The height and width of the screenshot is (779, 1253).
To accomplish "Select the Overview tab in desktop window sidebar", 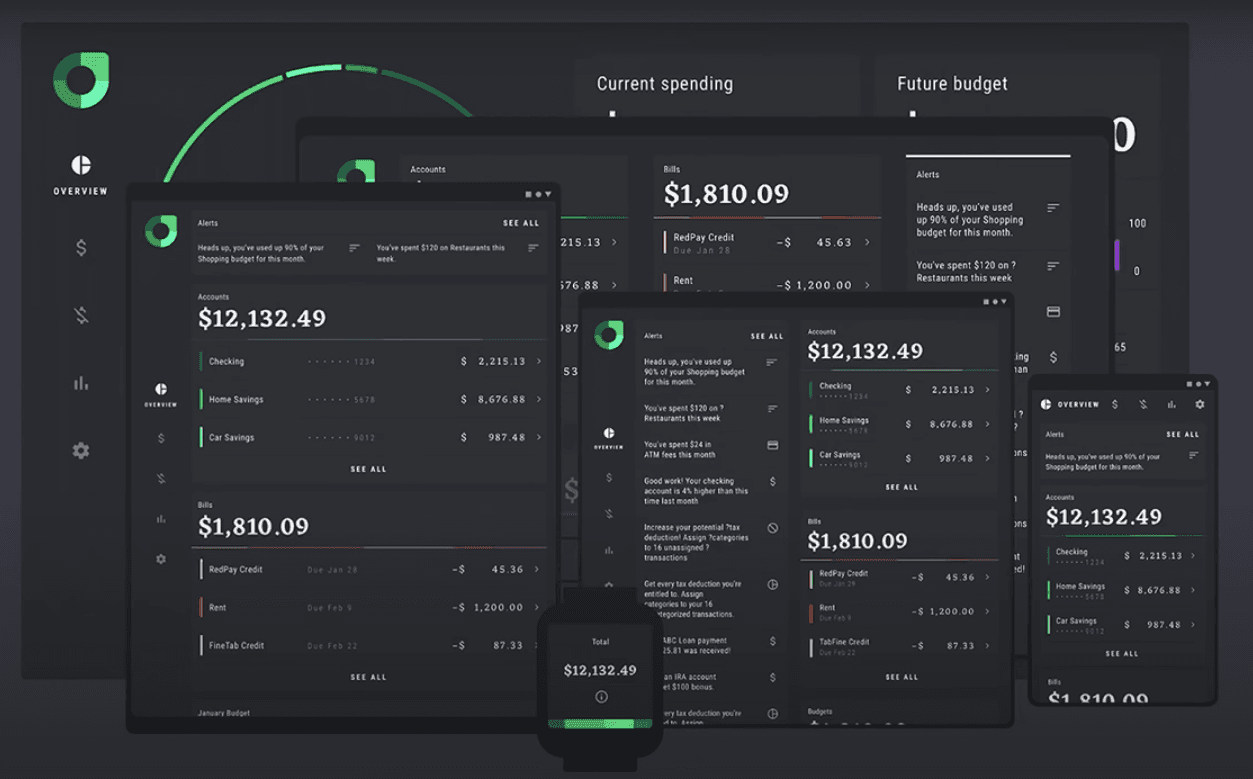I will pos(81,175).
